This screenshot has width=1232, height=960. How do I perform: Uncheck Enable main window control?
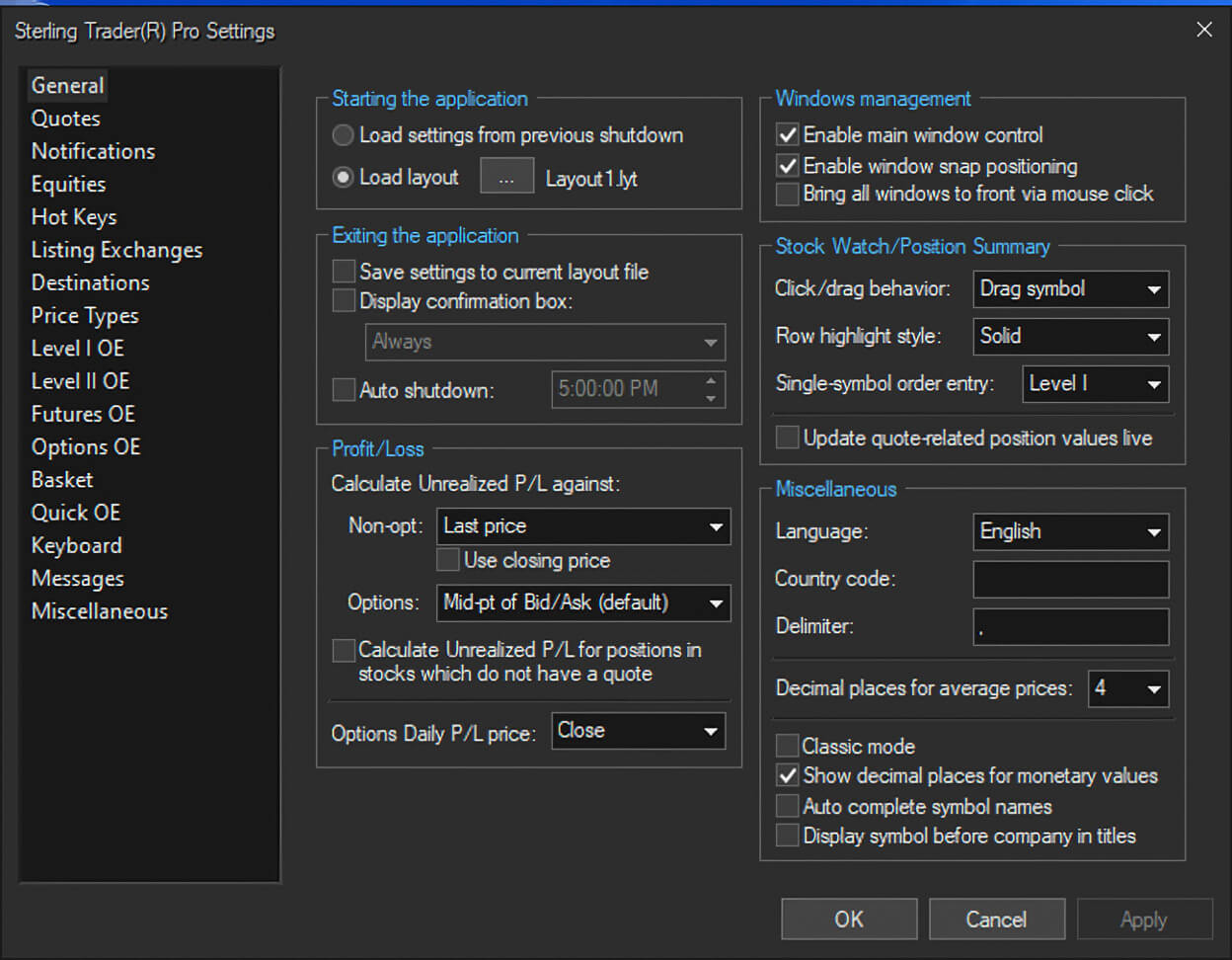click(x=788, y=134)
